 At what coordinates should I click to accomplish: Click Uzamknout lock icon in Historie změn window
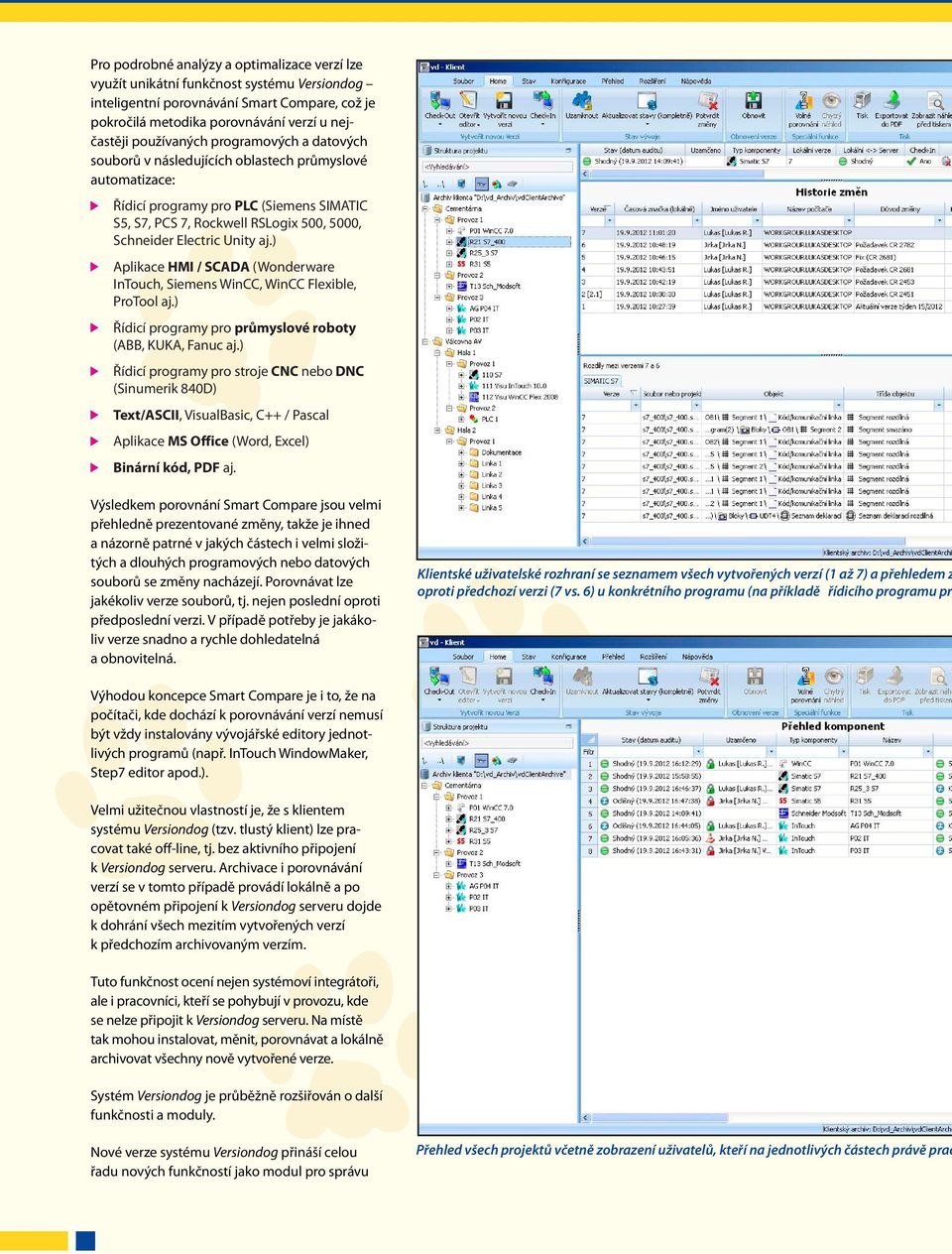point(582,100)
